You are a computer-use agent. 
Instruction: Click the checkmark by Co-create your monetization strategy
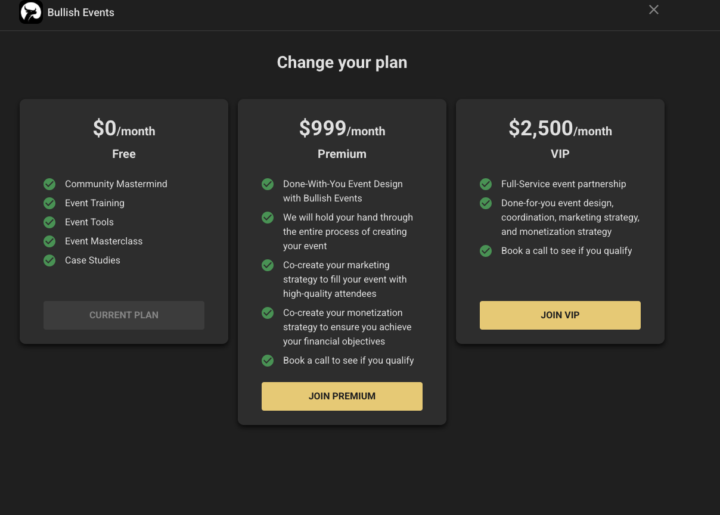(267, 313)
